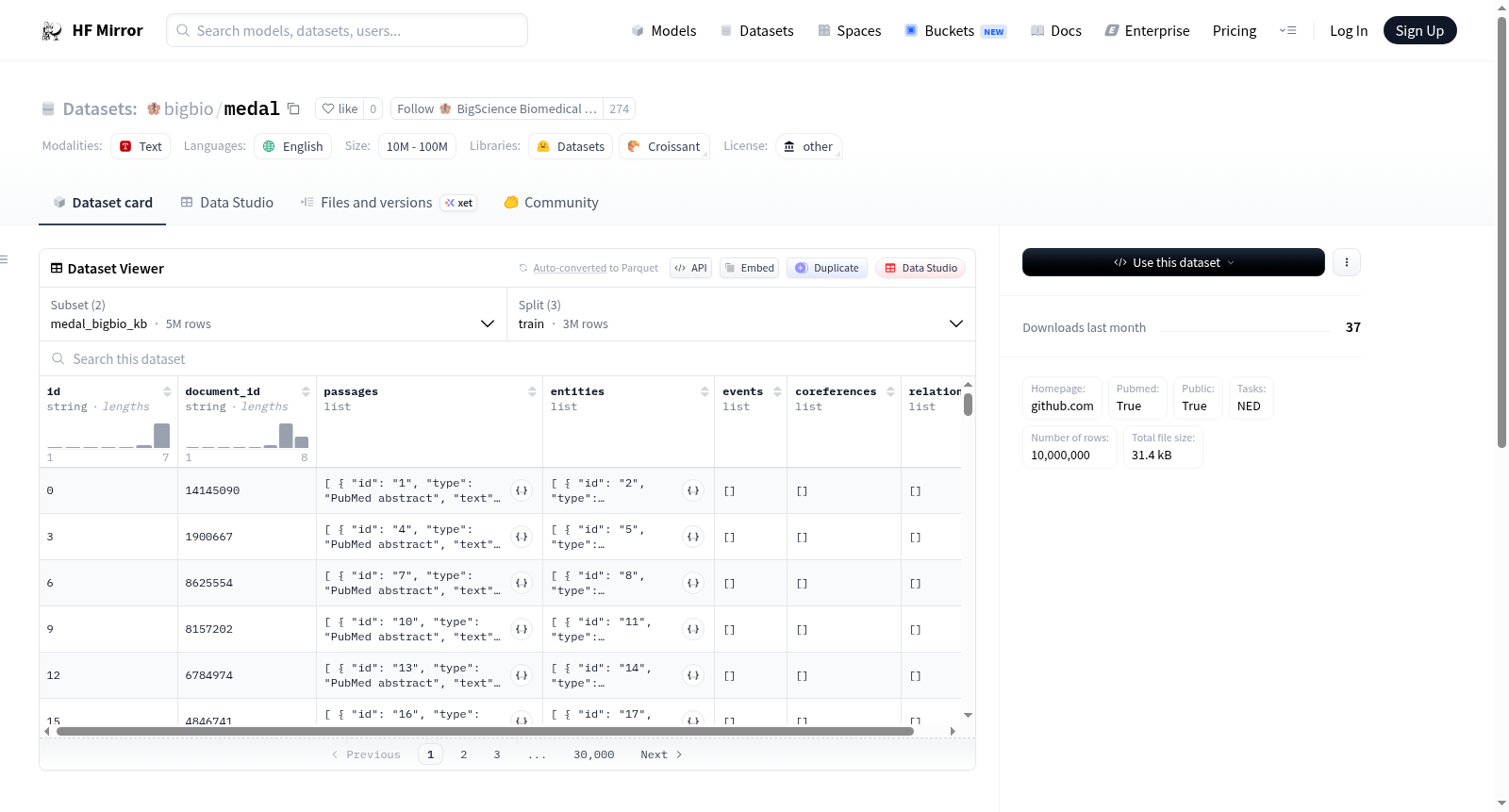1509x812 pixels.
Task: Switch to the Data Studio tab
Action: pyautogui.click(x=227, y=202)
